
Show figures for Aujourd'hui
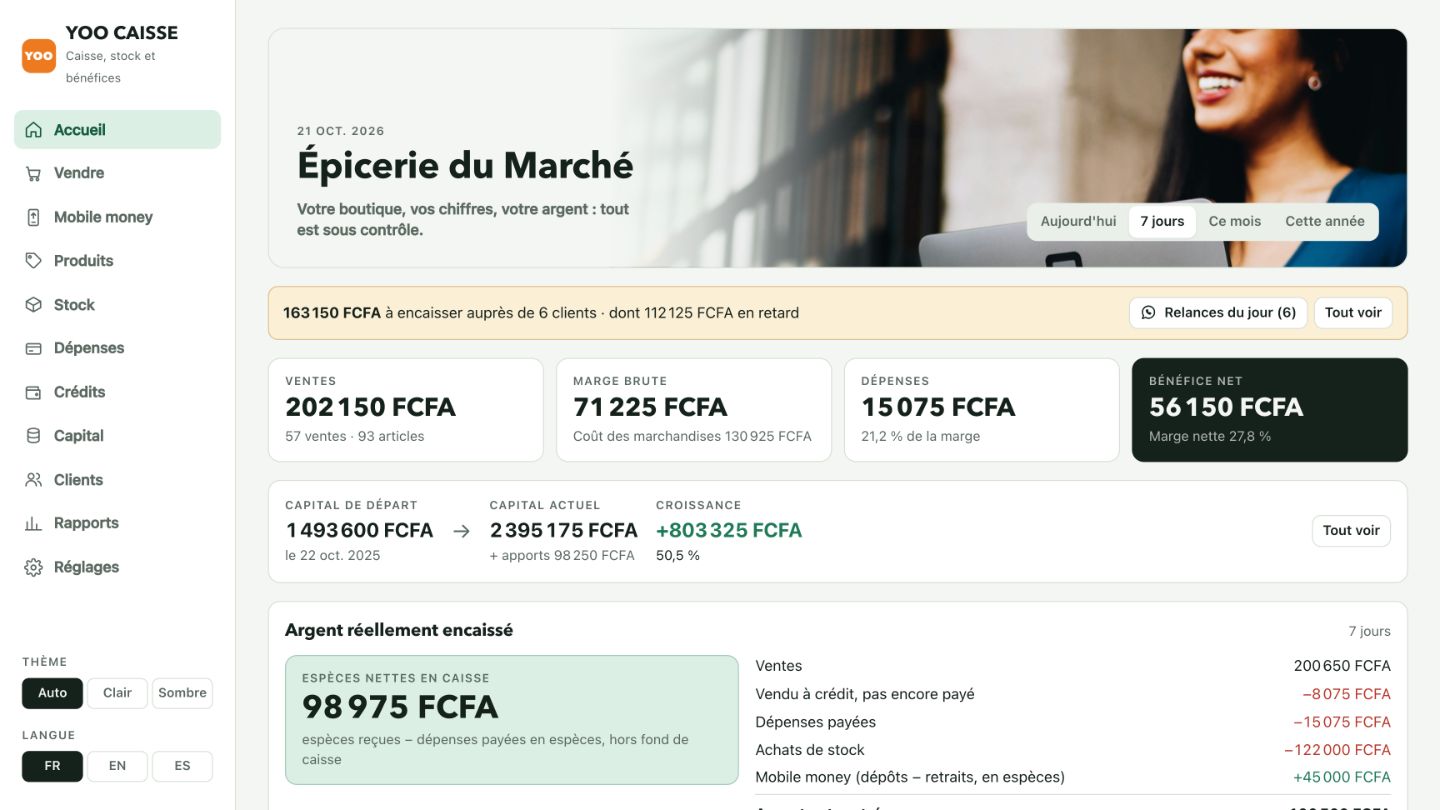(1078, 222)
